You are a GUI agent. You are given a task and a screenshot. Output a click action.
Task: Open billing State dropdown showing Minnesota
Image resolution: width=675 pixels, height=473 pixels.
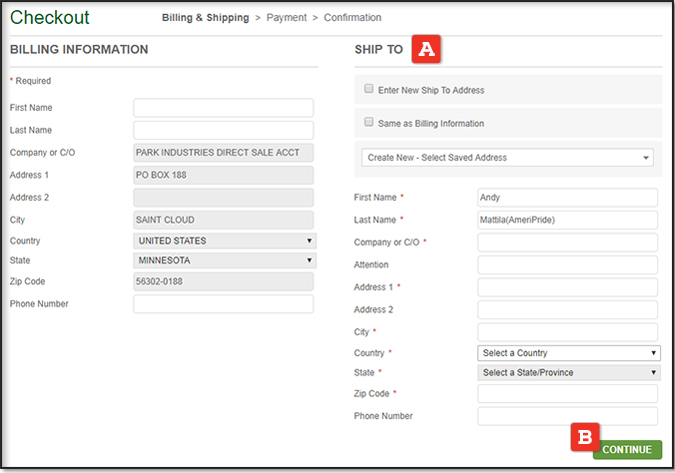[224, 261]
